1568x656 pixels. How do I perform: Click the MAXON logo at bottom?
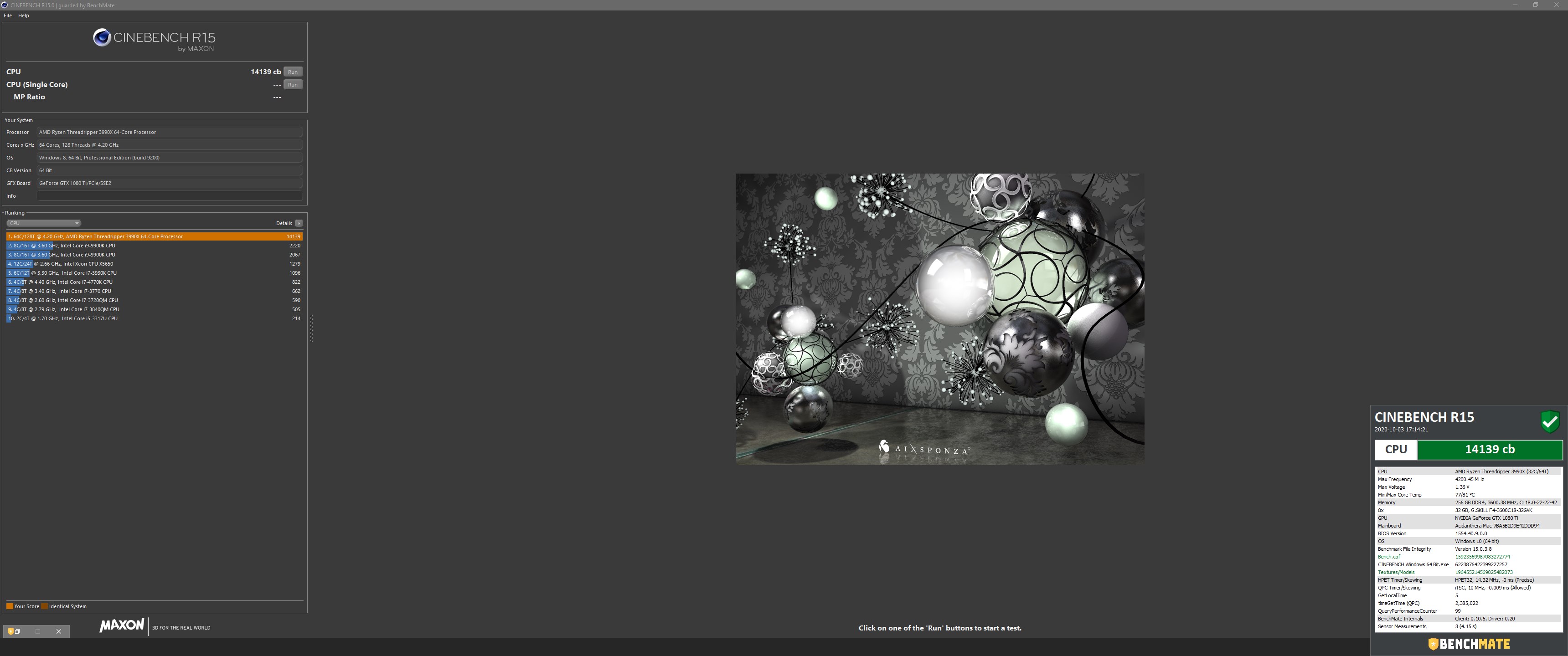[x=122, y=625]
